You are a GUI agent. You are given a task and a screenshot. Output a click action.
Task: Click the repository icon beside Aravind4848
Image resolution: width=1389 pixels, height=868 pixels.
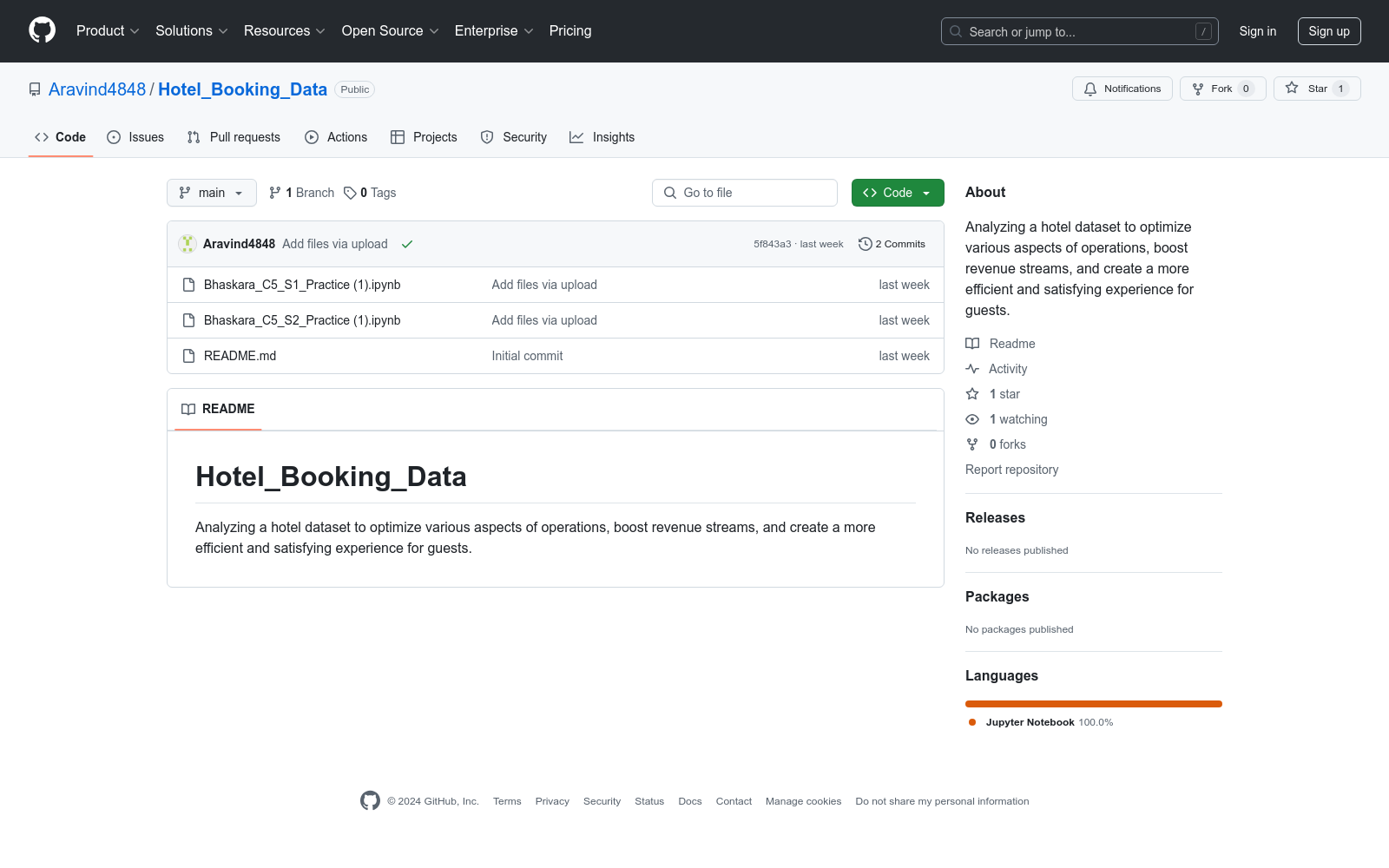[x=35, y=89]
